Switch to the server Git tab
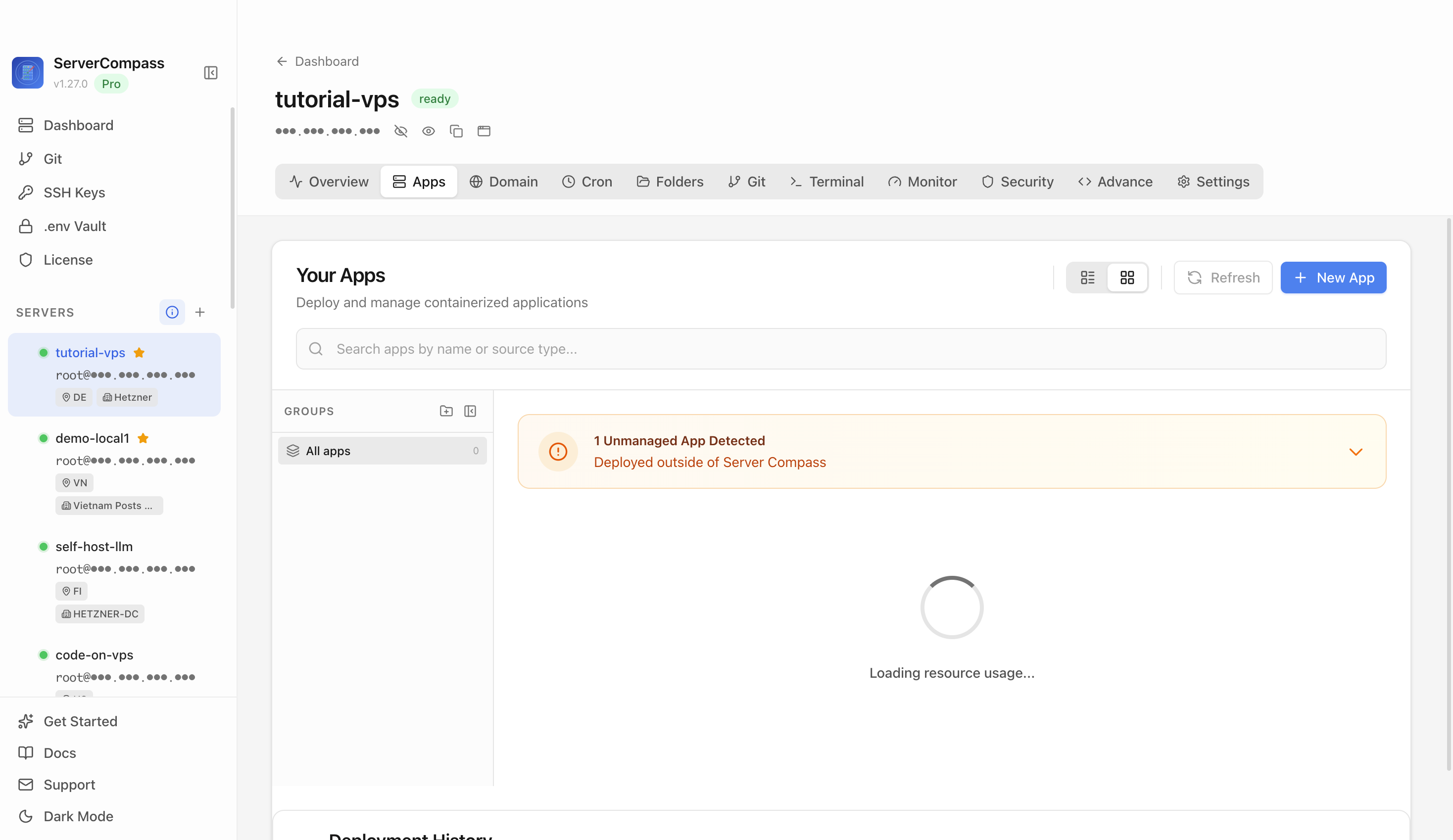The height and width of the screenshot is (840, 1453). 747,182
